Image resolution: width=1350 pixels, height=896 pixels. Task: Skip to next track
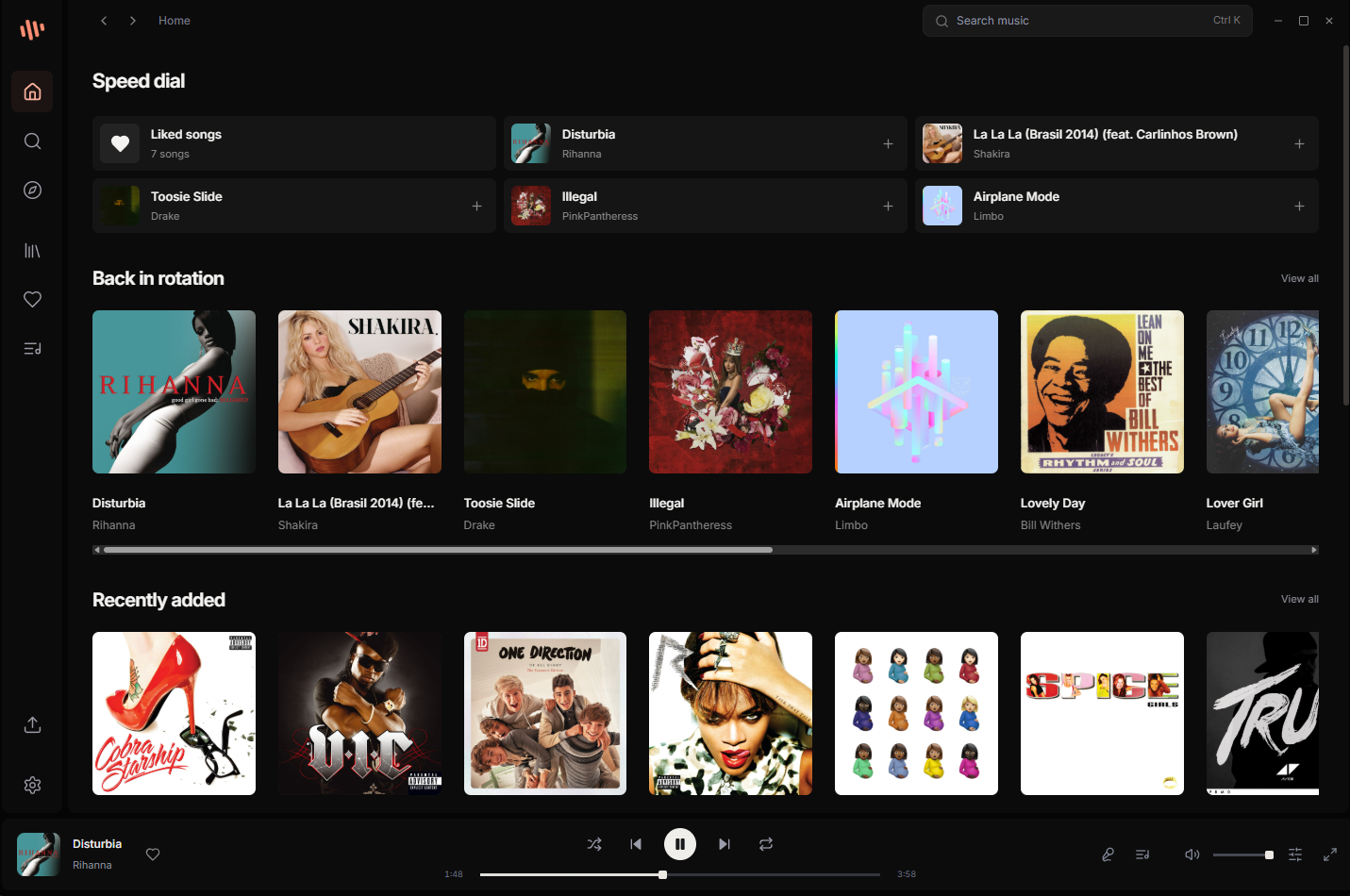pos(725,844)
